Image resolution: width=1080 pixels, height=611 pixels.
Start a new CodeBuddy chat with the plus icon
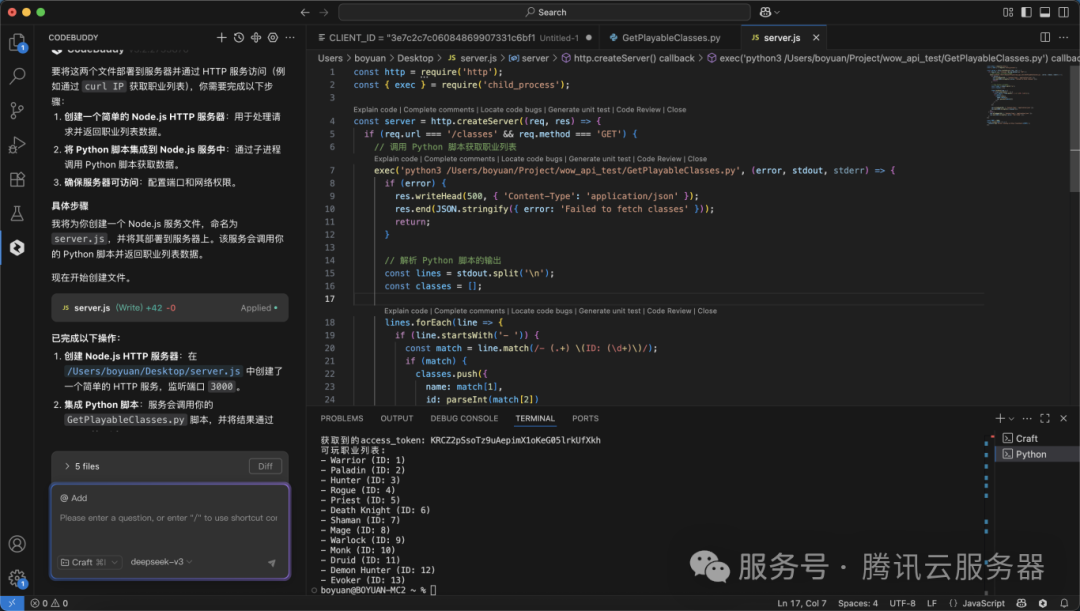click(221, 38)
